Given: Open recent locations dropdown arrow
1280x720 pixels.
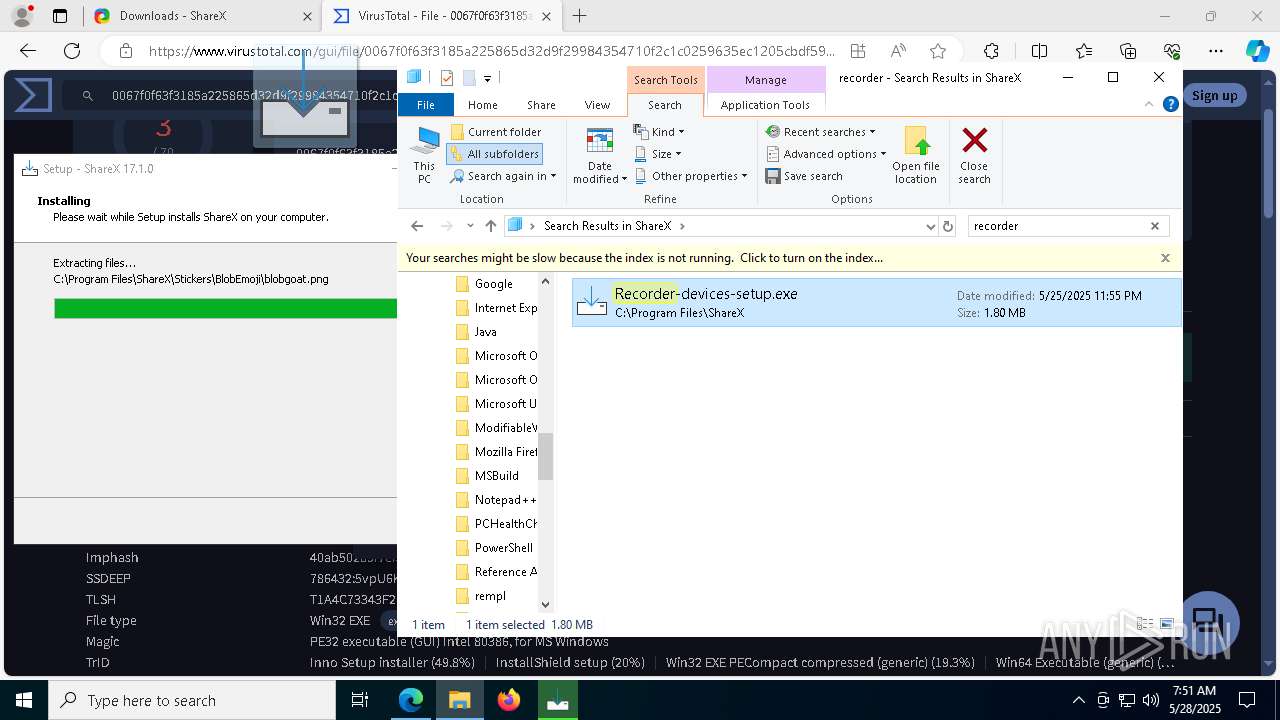Looking at the screenshot, I should tap(470, 226).
